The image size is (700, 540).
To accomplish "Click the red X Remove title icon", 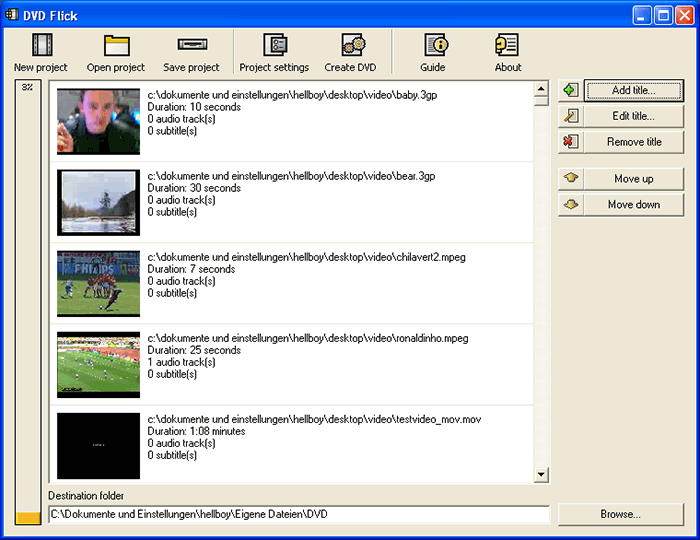I will pyautogui.click(x=570, y=142).
